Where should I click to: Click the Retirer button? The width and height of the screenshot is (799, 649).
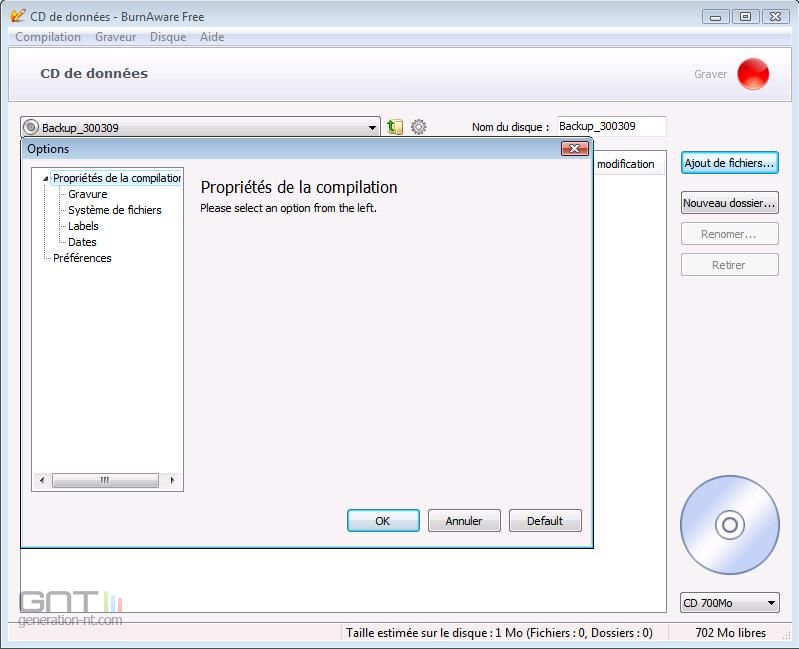[729, 265]
